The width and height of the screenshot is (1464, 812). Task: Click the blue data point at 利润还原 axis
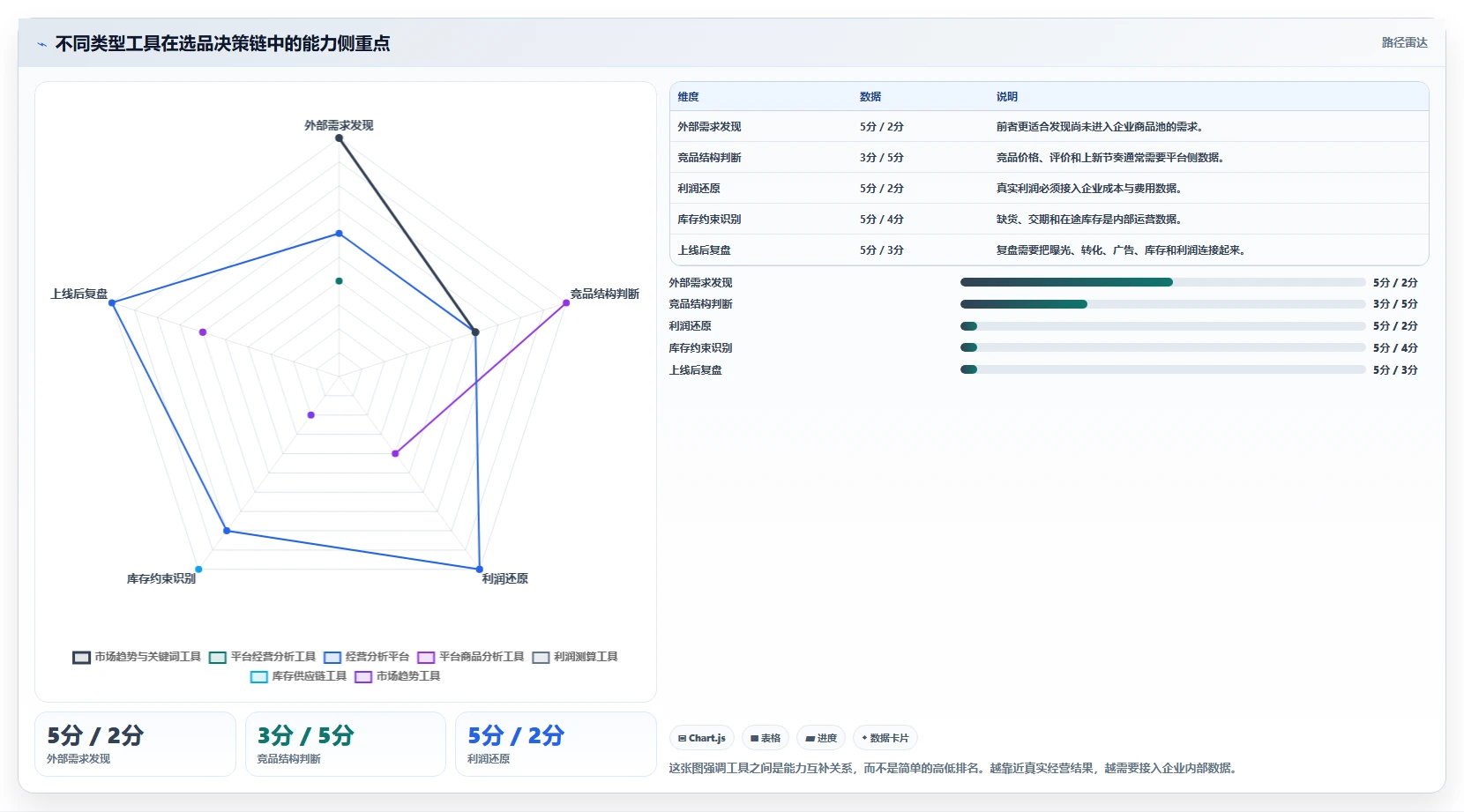480,570
